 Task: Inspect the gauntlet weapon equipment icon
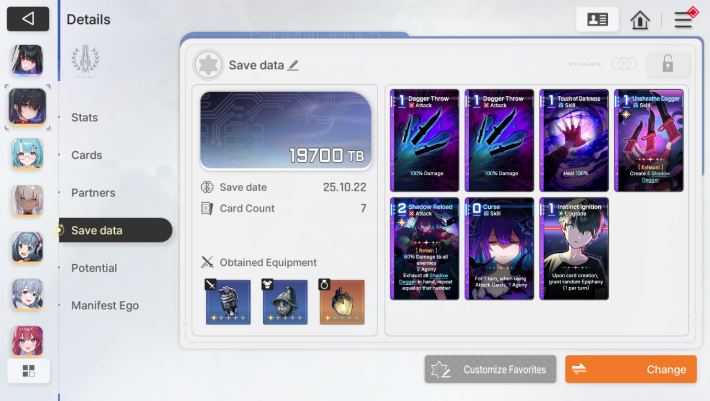(228, 302)
